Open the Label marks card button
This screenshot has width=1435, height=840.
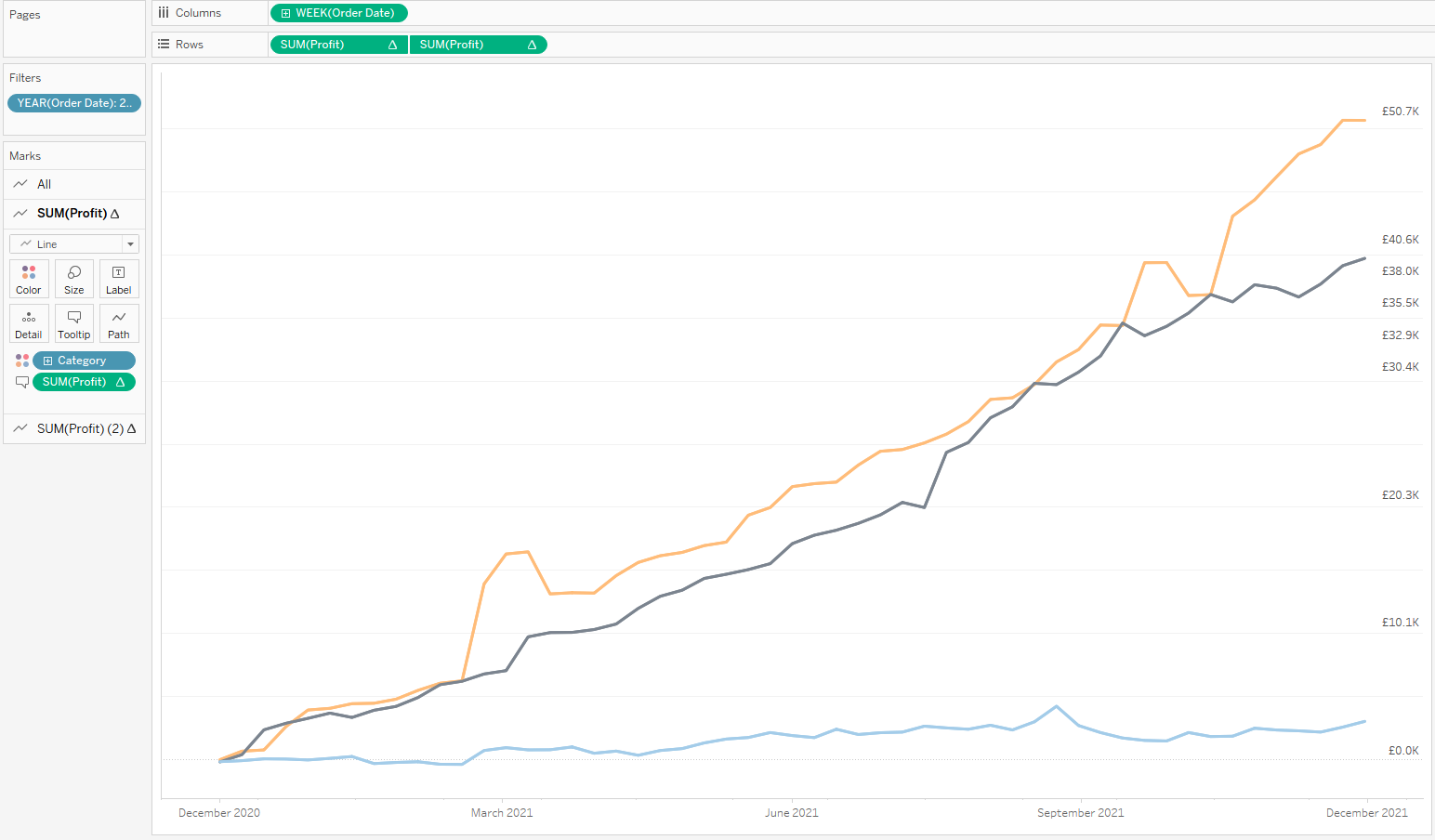(x=118, y=279)
